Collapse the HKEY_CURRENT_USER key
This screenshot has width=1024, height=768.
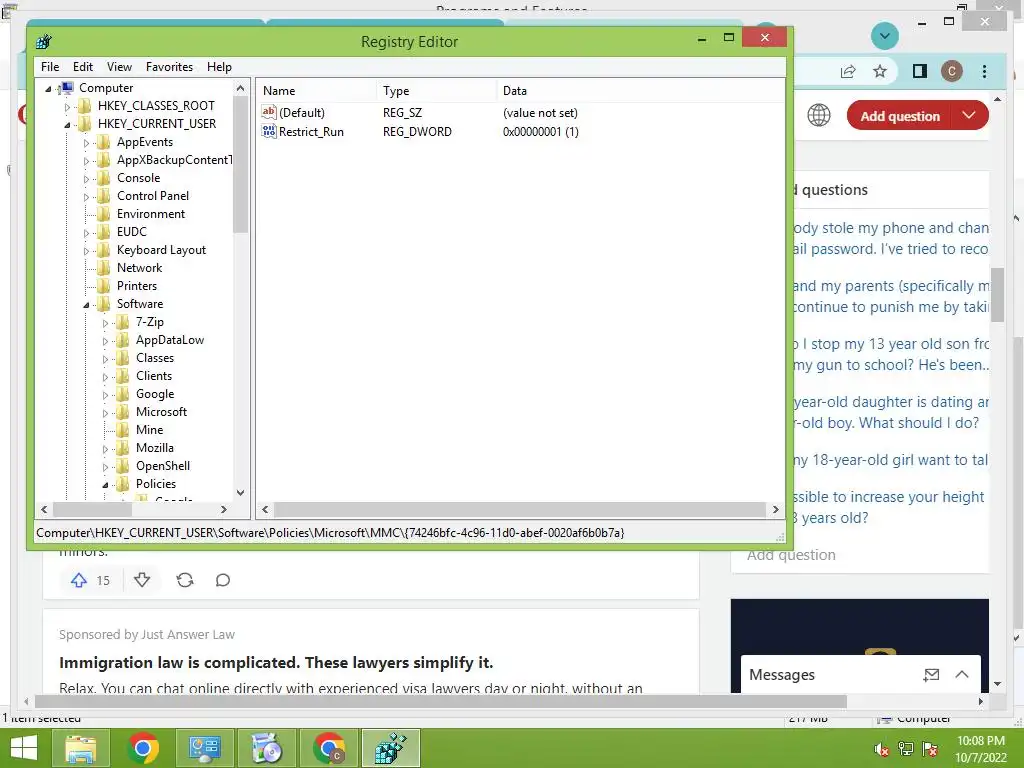click(67, 124)
